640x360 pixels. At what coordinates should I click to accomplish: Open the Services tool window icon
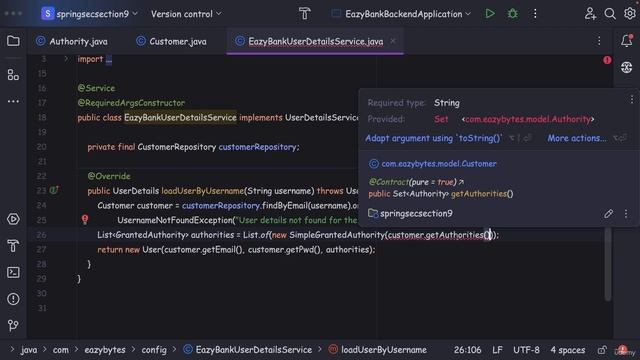(13, 219)
